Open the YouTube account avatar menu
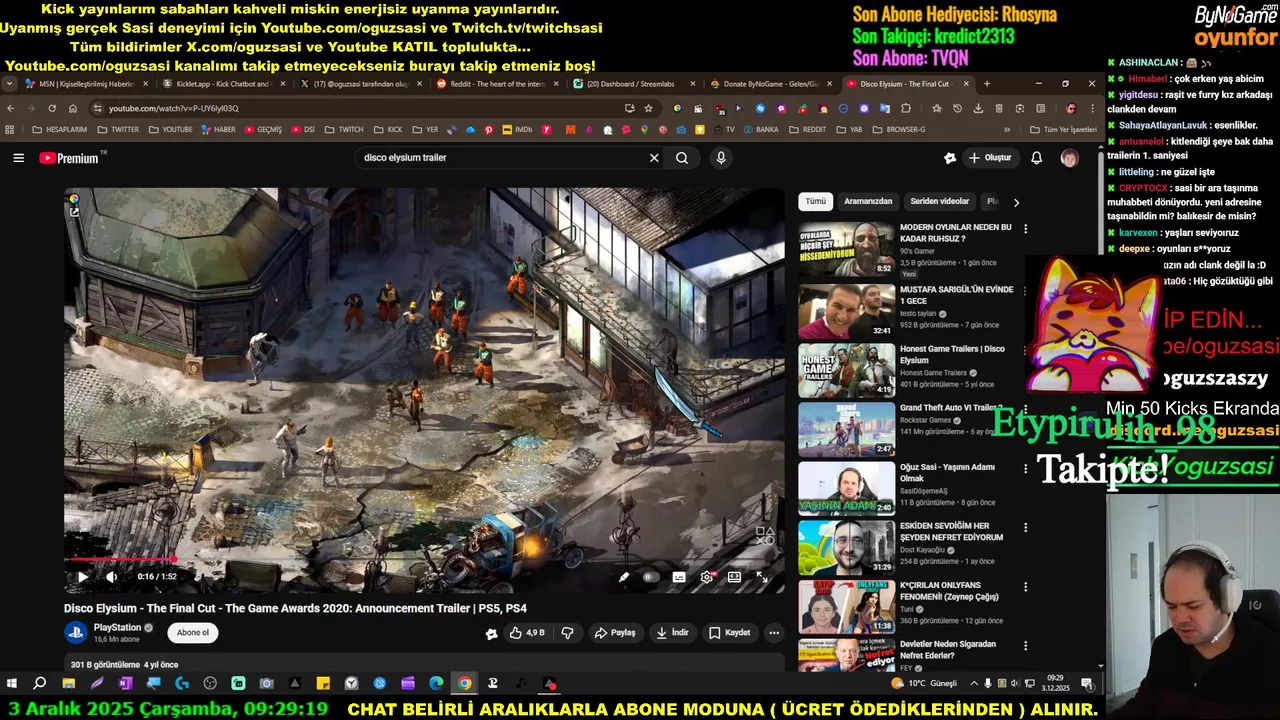This screenshot has height=720, width=1280. click(1069, 158)
